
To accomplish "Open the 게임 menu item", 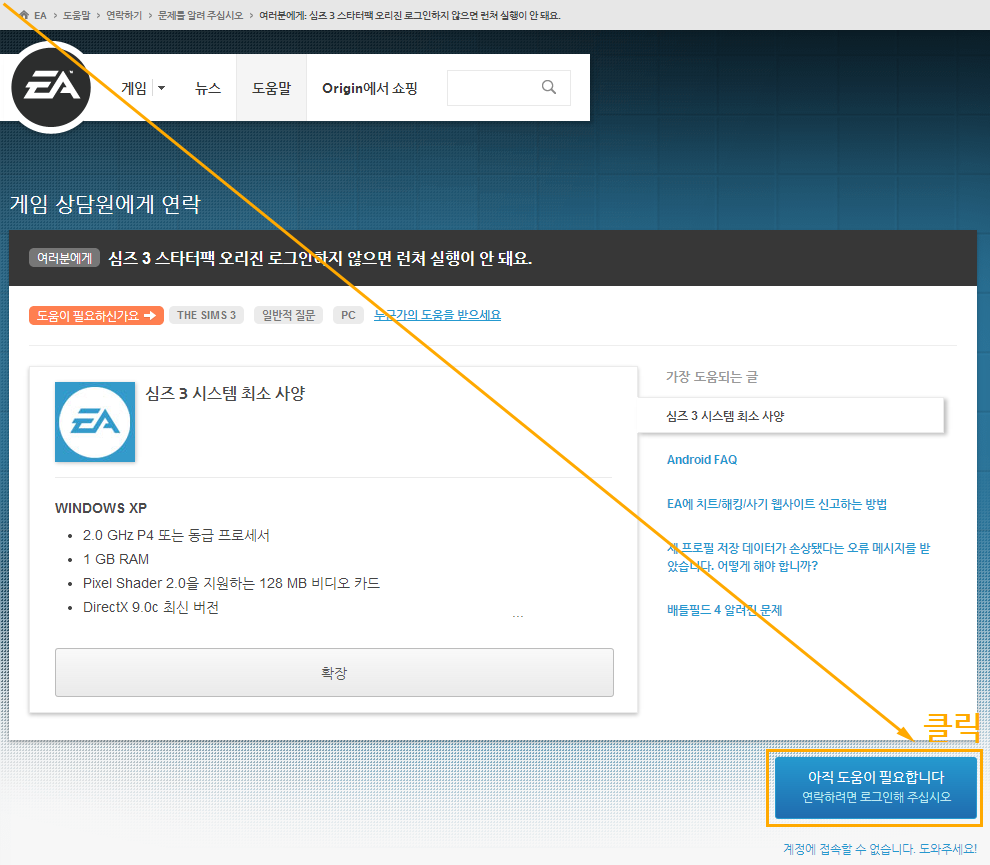I will [x=134, y=88].
